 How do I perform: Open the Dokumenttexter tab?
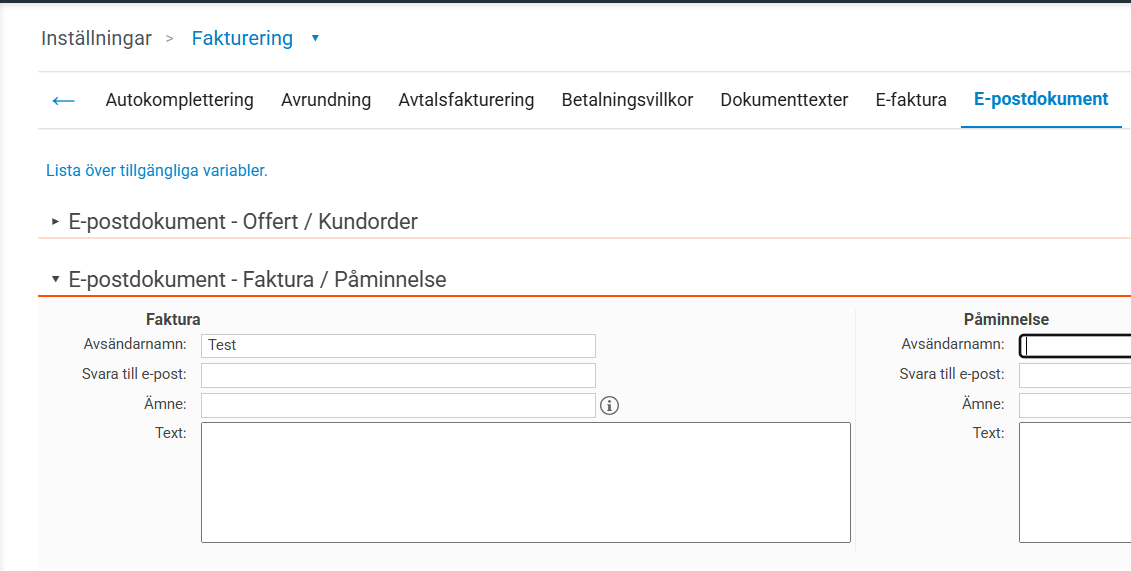click(784, 100)
